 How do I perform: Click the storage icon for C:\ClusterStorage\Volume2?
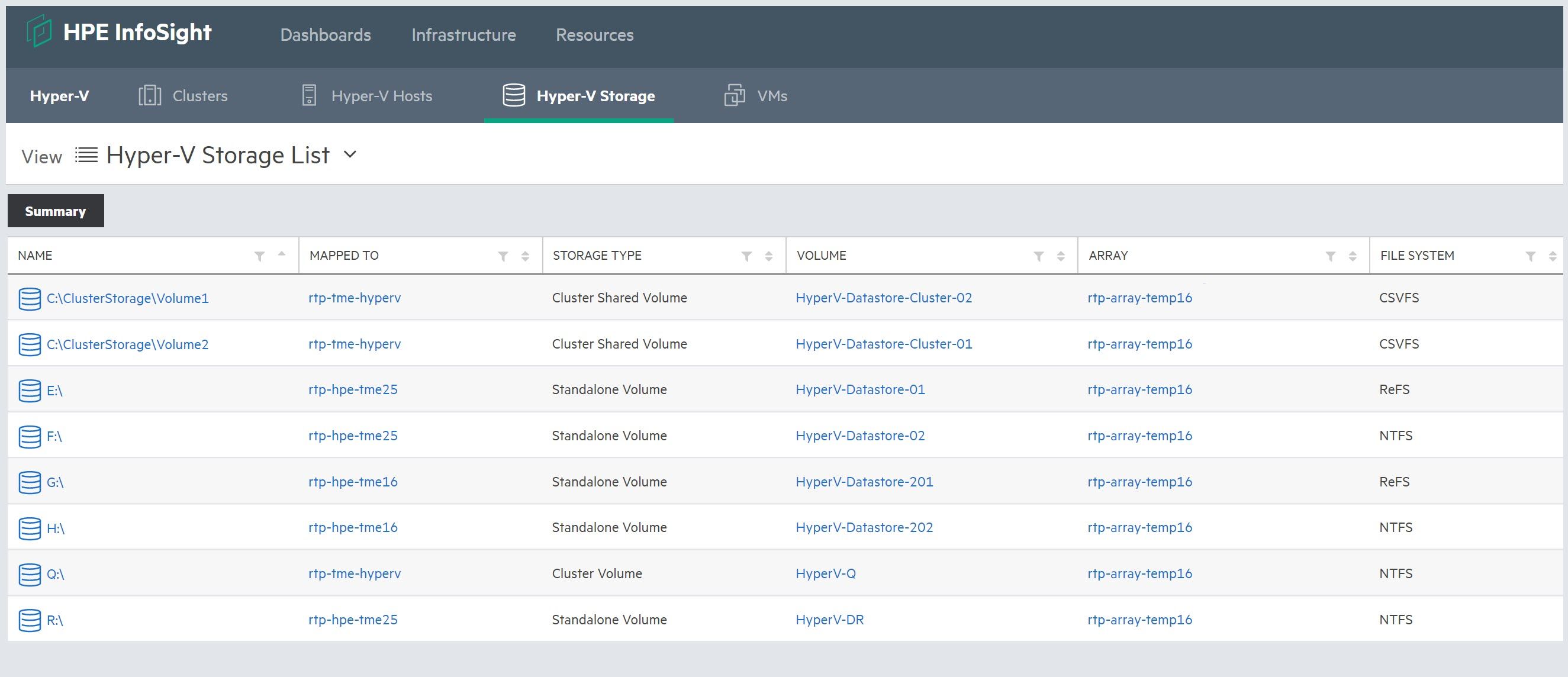click(30, 344)
